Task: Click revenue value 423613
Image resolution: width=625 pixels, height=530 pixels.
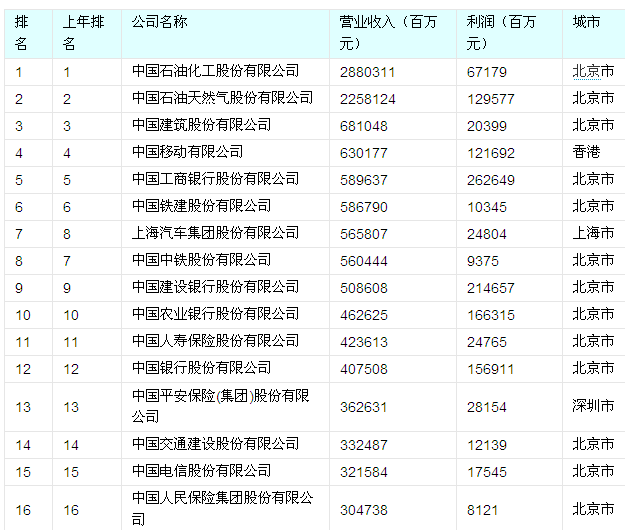Action: pos(364,342)
